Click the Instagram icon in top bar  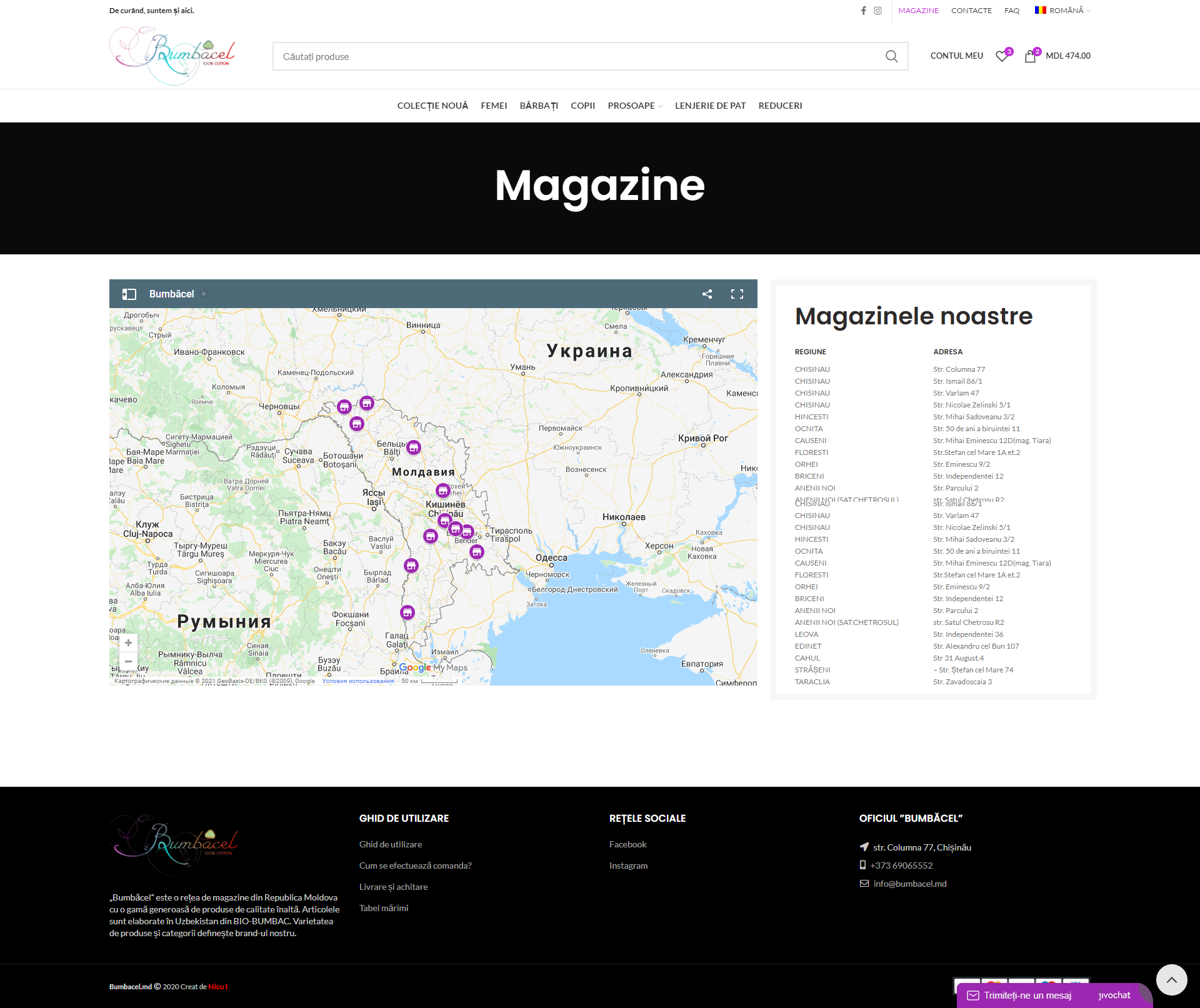coord(877,11)
